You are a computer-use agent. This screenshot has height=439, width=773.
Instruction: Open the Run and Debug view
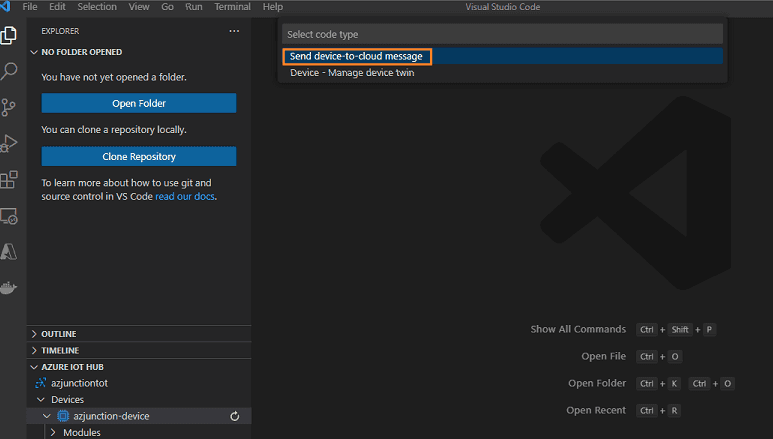[x=8, y=143]
